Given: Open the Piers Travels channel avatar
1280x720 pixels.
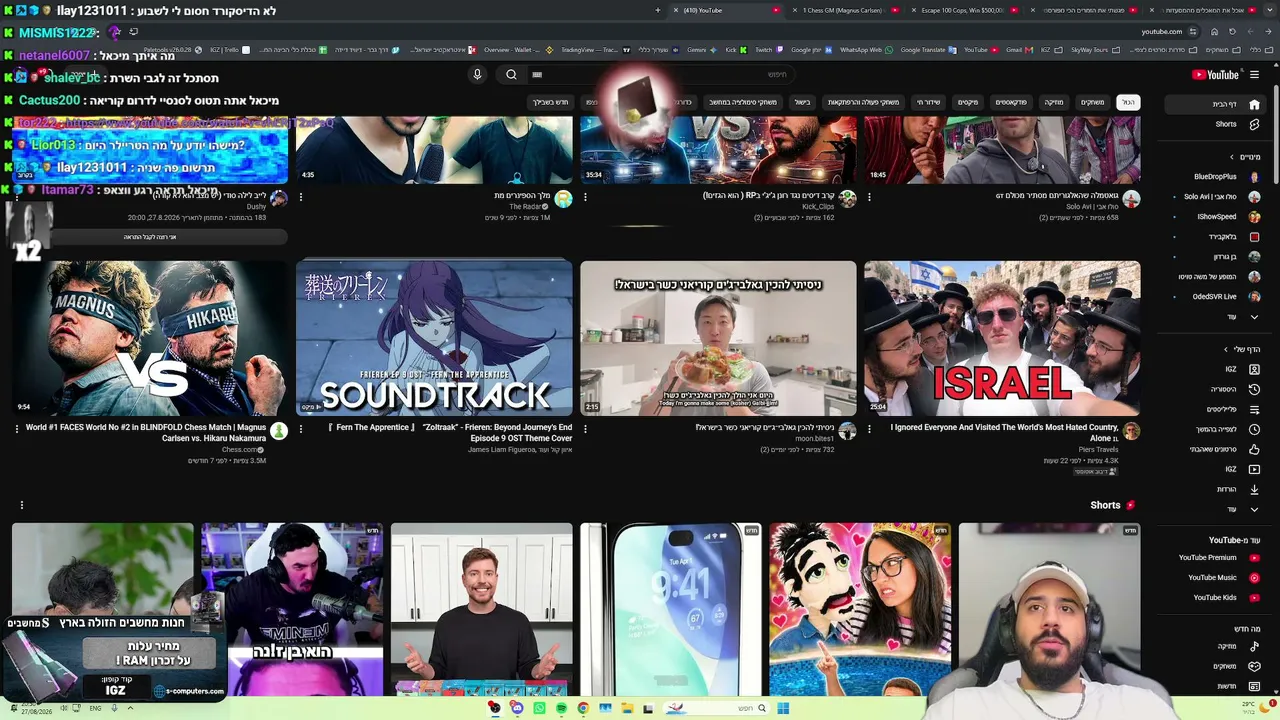Looking at the screenshot, I should pos(1131,431).
